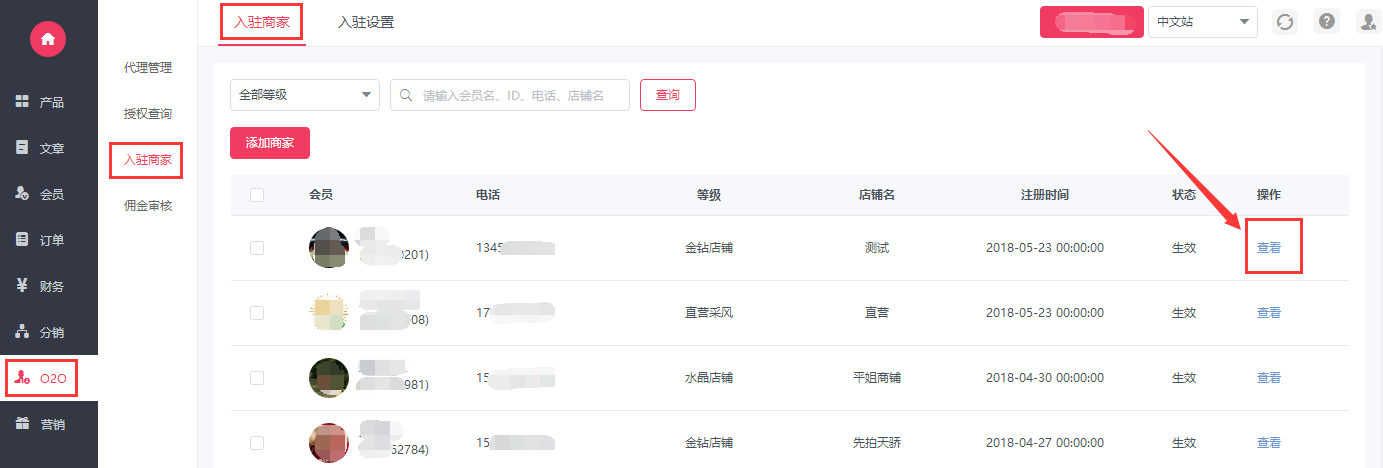Click the red home icon

(x=48, y=39)
